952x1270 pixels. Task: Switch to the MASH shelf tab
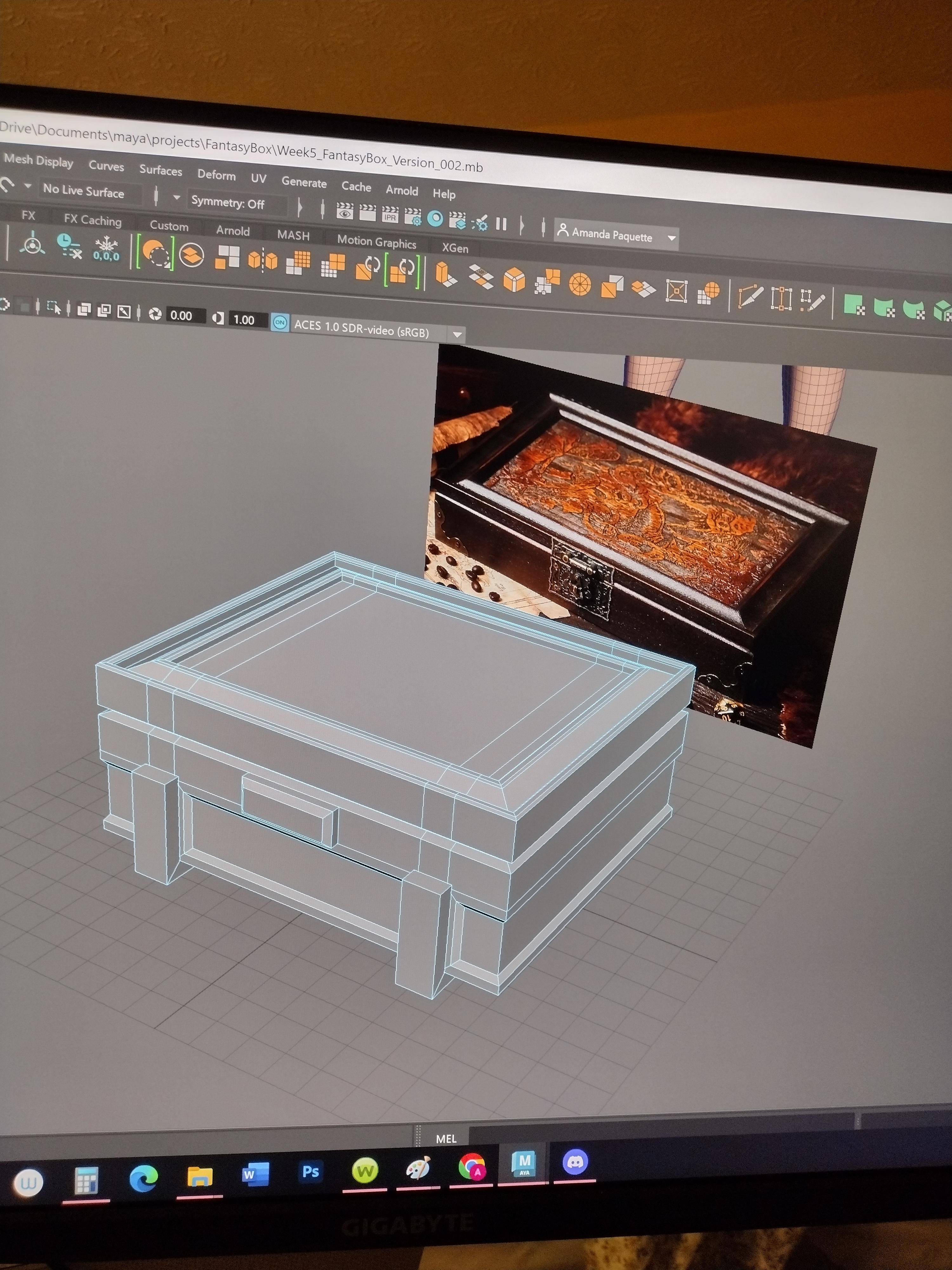click(293, 235)
